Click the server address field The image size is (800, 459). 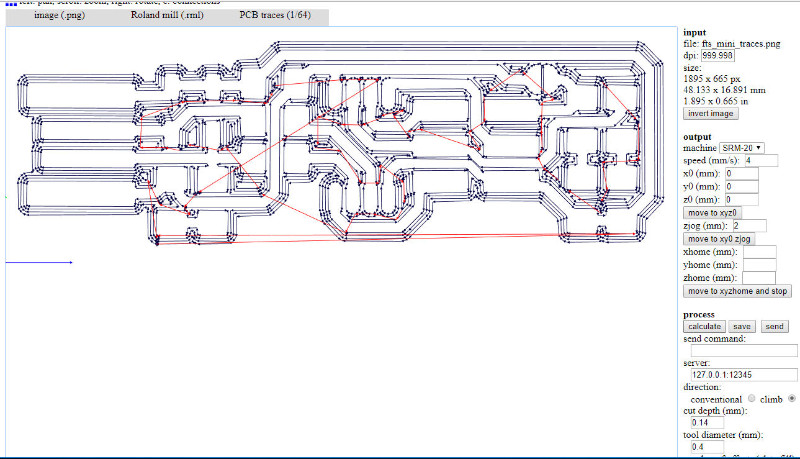click(744, 375)
